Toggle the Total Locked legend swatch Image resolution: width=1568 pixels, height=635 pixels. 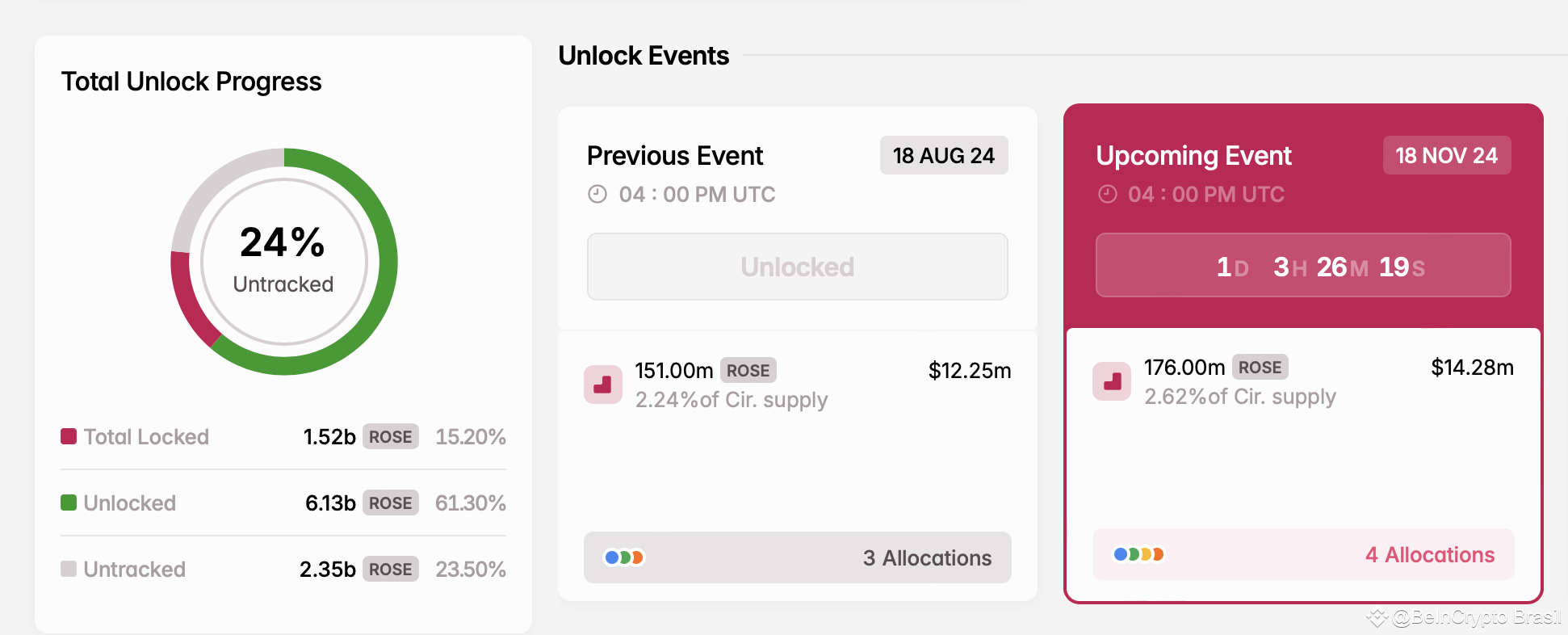pos(69,436)
